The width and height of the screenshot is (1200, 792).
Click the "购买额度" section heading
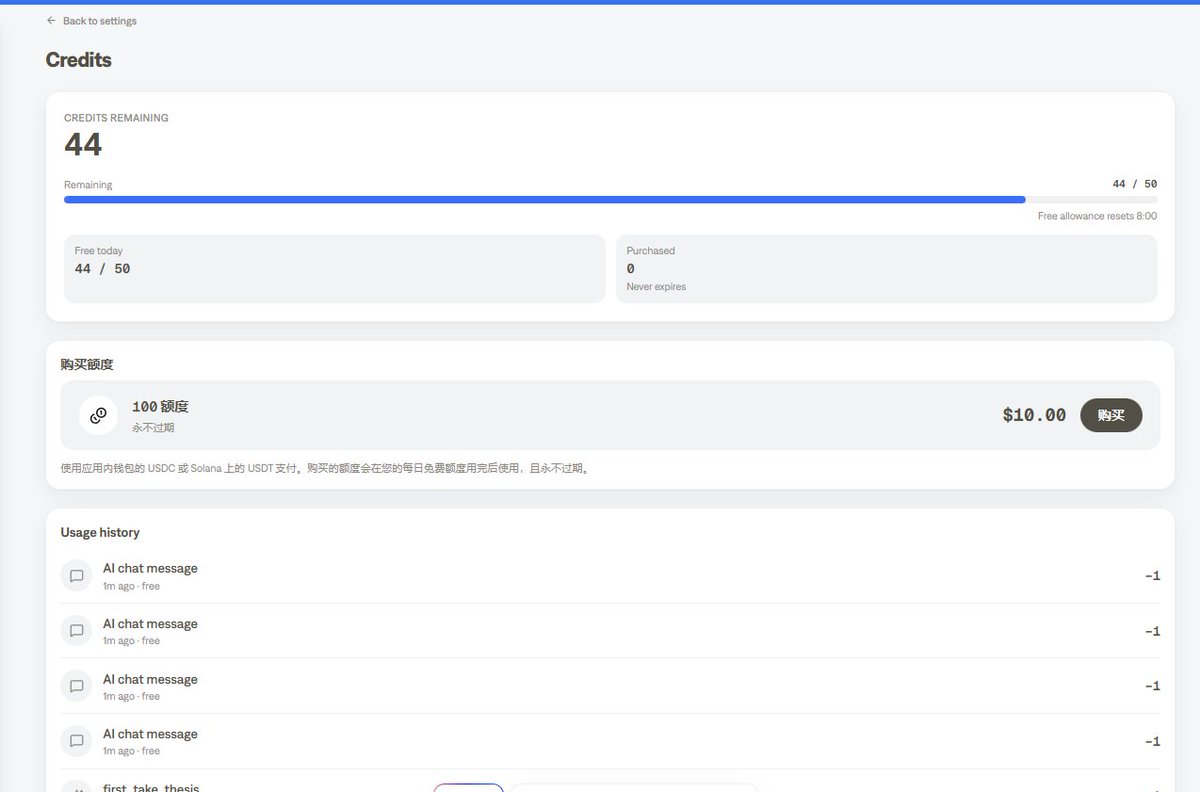(87, 365)
